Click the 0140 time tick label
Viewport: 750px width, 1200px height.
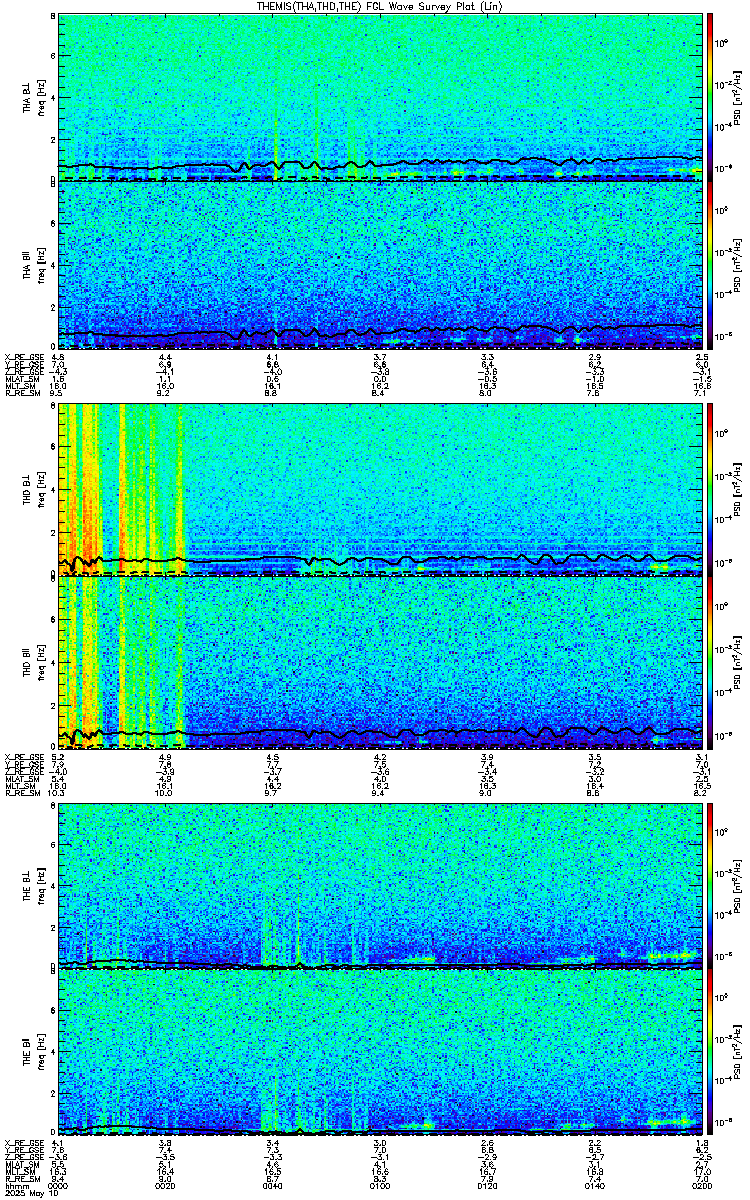point(596,1184)
